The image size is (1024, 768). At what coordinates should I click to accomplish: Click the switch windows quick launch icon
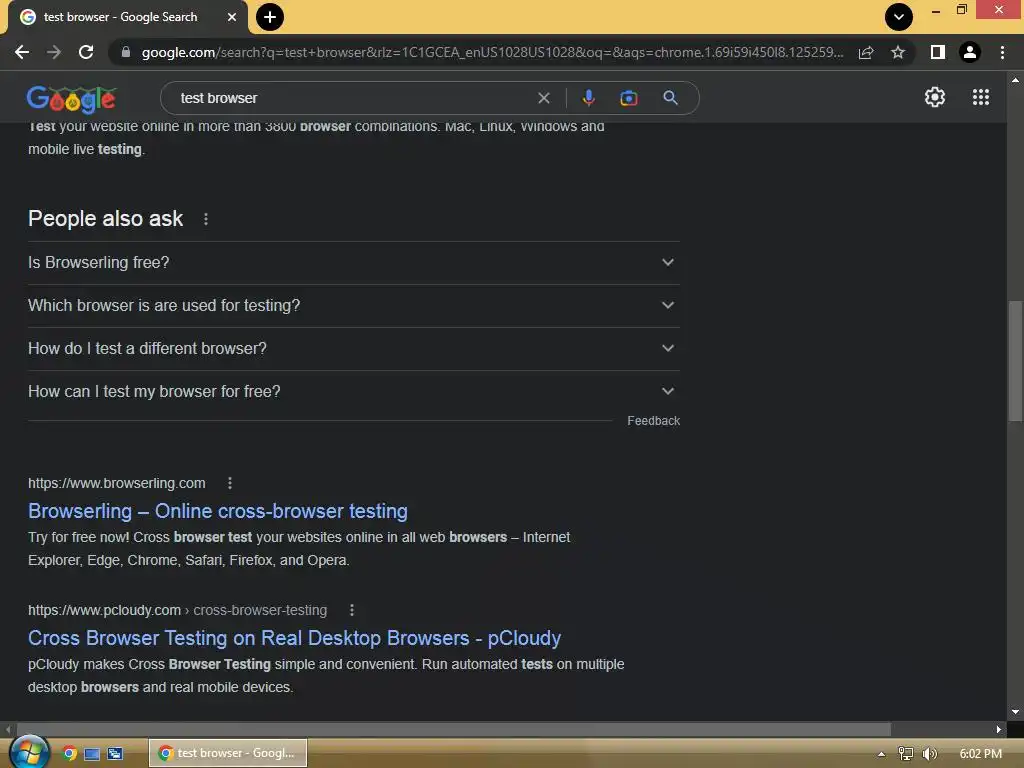(x=115, y=754)
